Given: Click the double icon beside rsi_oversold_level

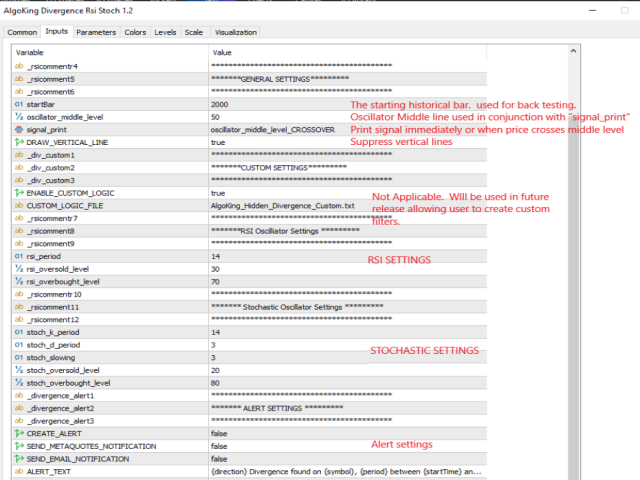Looking at the screenshot, I should click(19, 269).
